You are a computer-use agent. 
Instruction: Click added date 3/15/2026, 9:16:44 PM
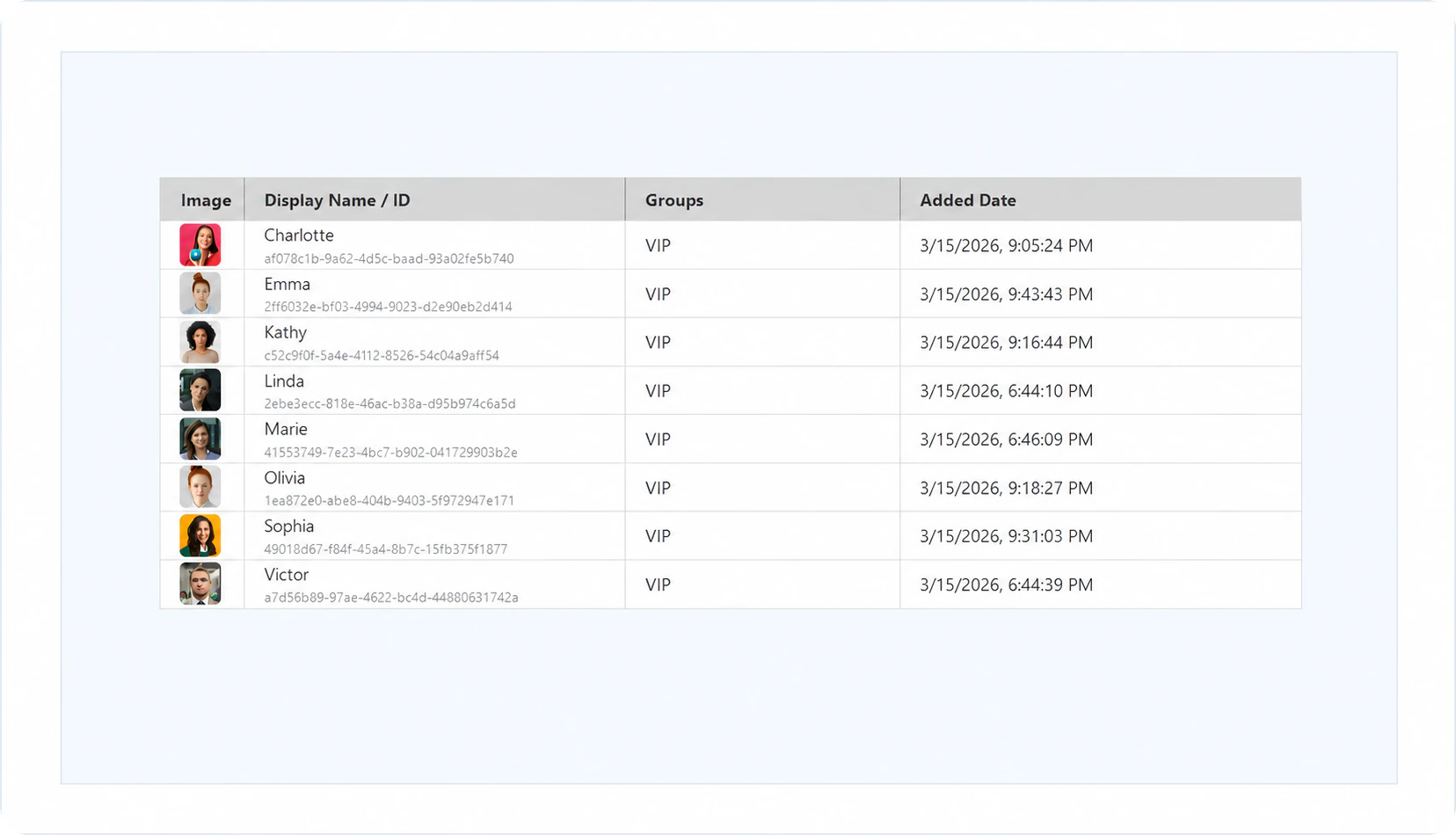1007,342
